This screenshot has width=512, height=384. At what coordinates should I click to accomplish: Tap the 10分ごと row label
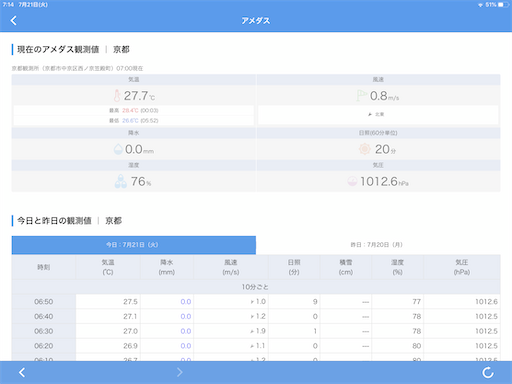click(255, 287)
